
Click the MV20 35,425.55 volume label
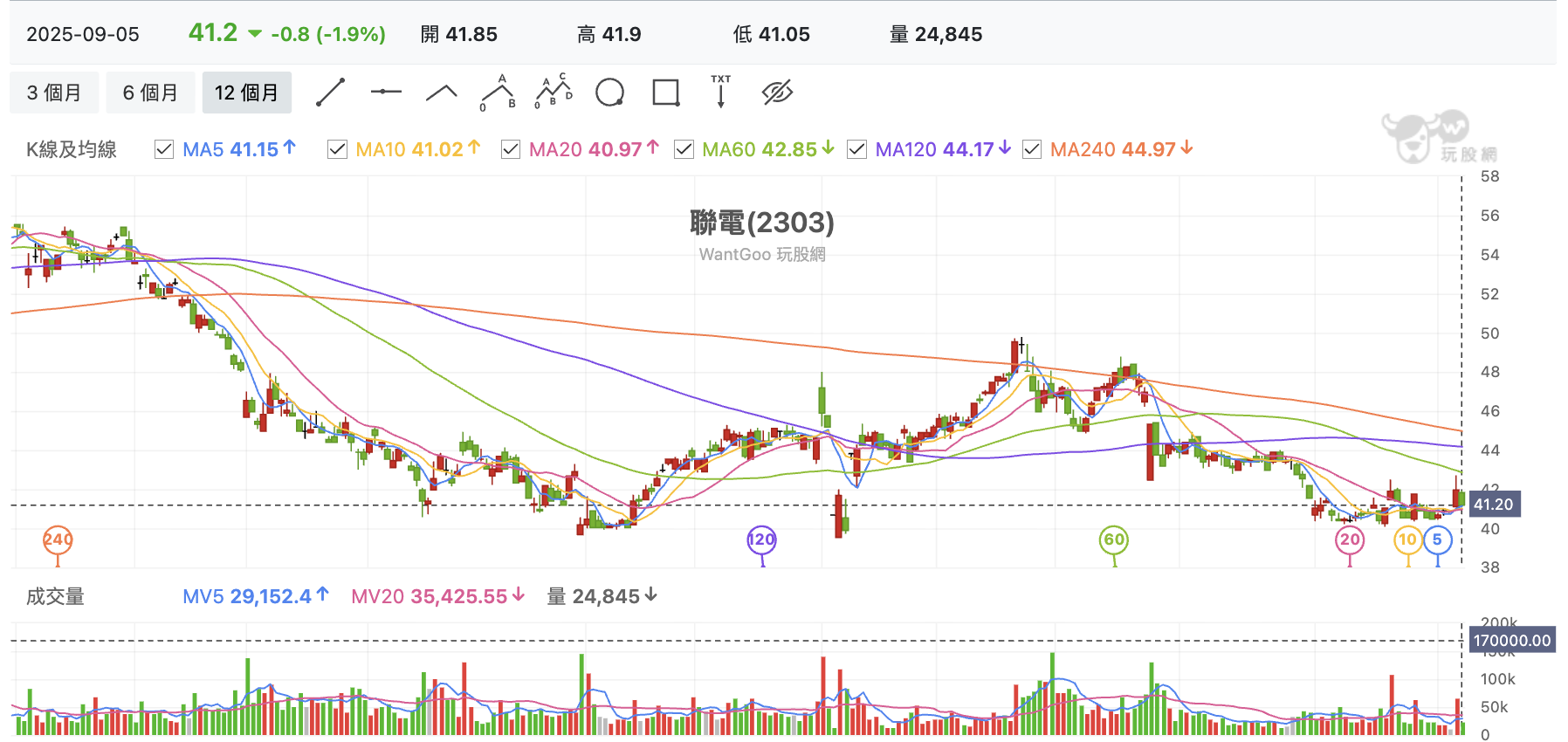430,596
